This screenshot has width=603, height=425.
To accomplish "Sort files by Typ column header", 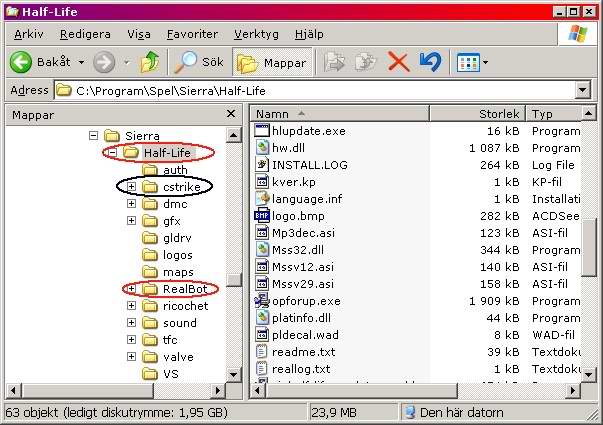I will pyautogui.click(x=553, y=114).
